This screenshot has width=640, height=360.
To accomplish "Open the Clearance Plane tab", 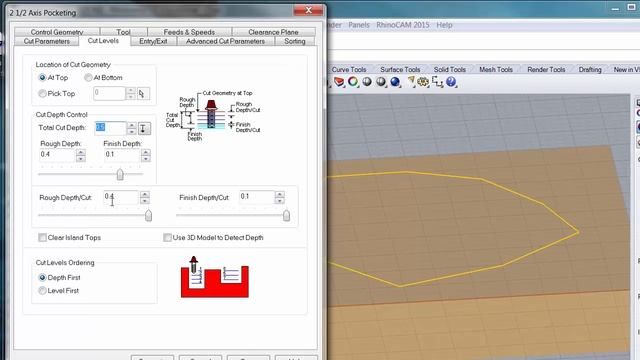I will (273, 32).
